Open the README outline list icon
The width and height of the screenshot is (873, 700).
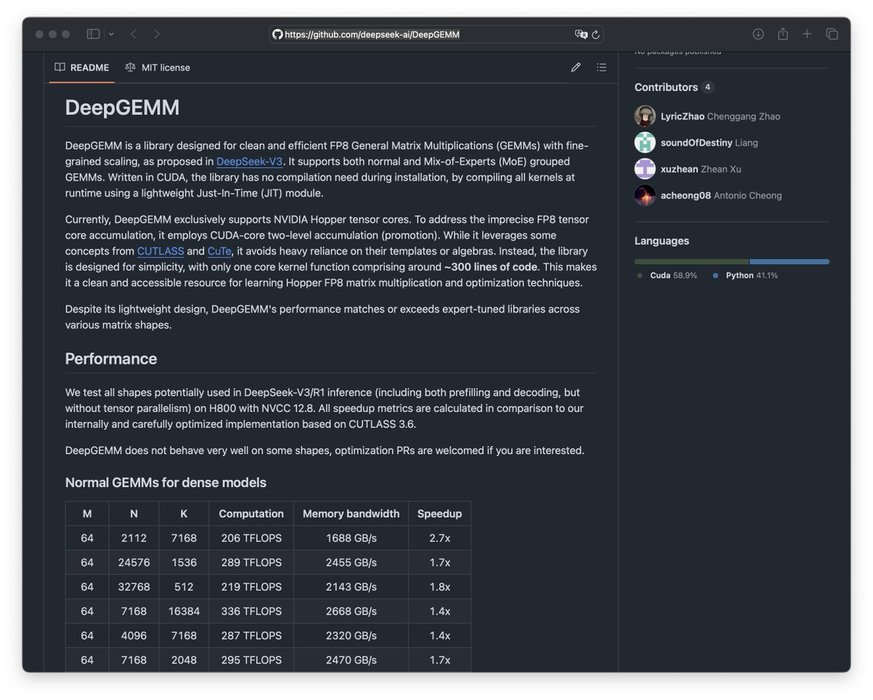click(x=601, y=67)
